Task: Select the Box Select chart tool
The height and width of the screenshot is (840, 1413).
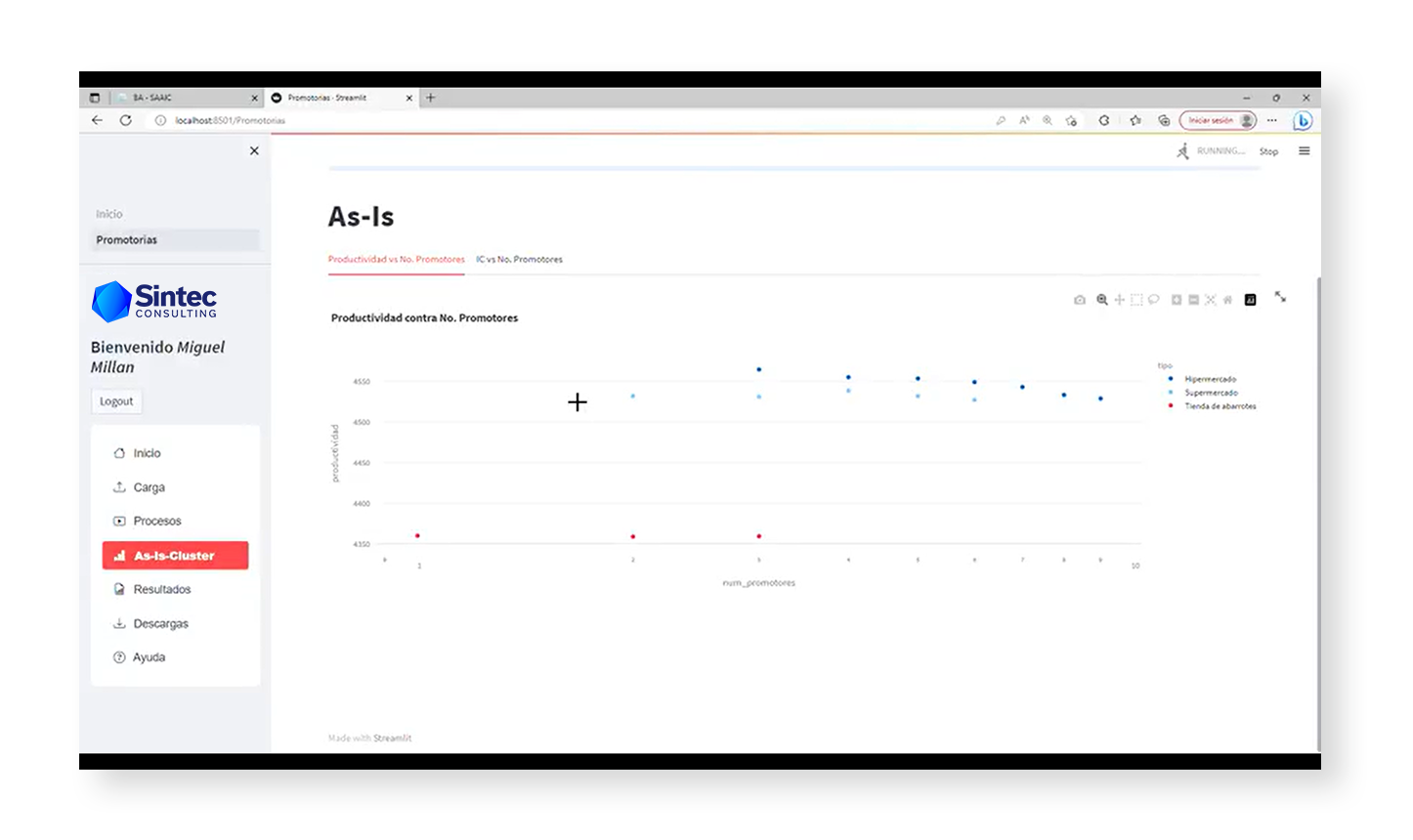Action: pos(1136,300)
